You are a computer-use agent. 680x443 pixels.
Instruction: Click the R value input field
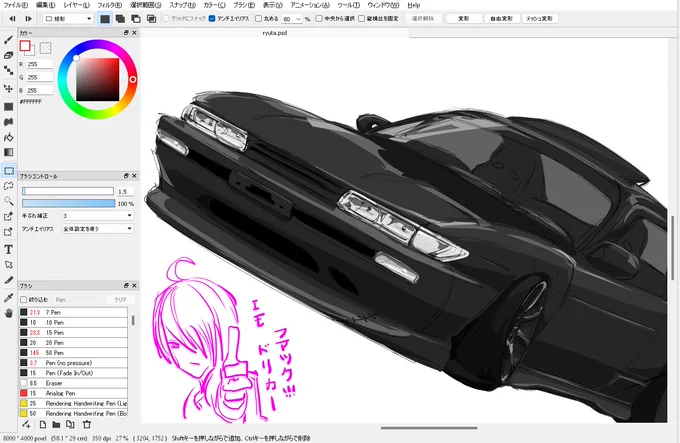pos(39,64)
